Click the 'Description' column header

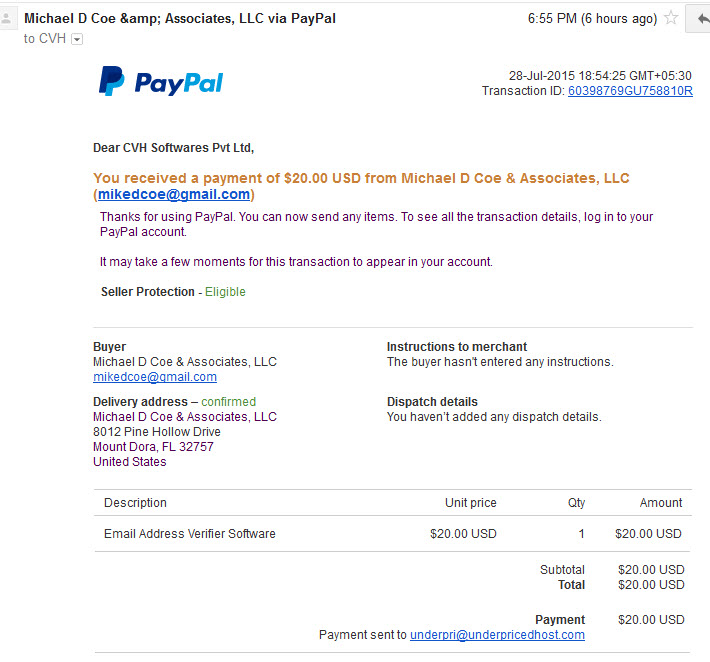(135, 503)
